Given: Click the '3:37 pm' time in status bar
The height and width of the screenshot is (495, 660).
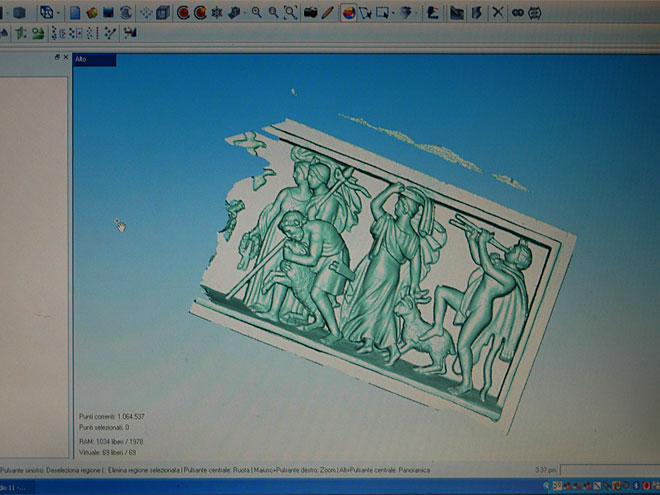Looking at the screenshot, I should (546, 470).
